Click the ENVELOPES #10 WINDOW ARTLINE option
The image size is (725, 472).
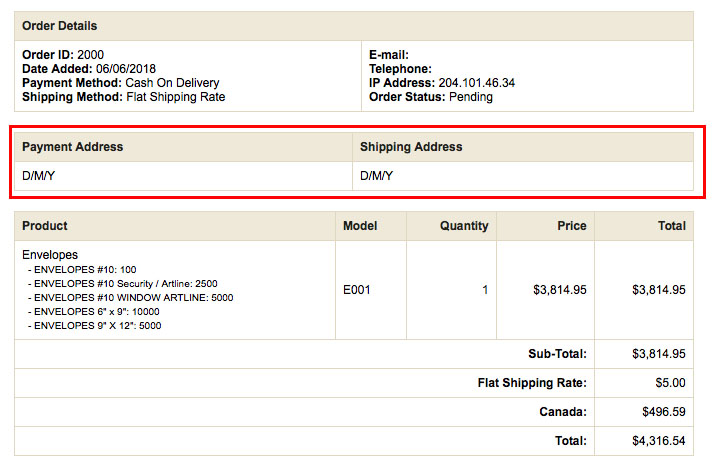tap(131, 298)
